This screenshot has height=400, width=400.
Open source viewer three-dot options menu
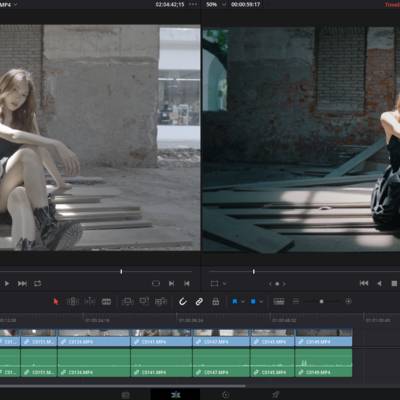click(x=193, y=5)
